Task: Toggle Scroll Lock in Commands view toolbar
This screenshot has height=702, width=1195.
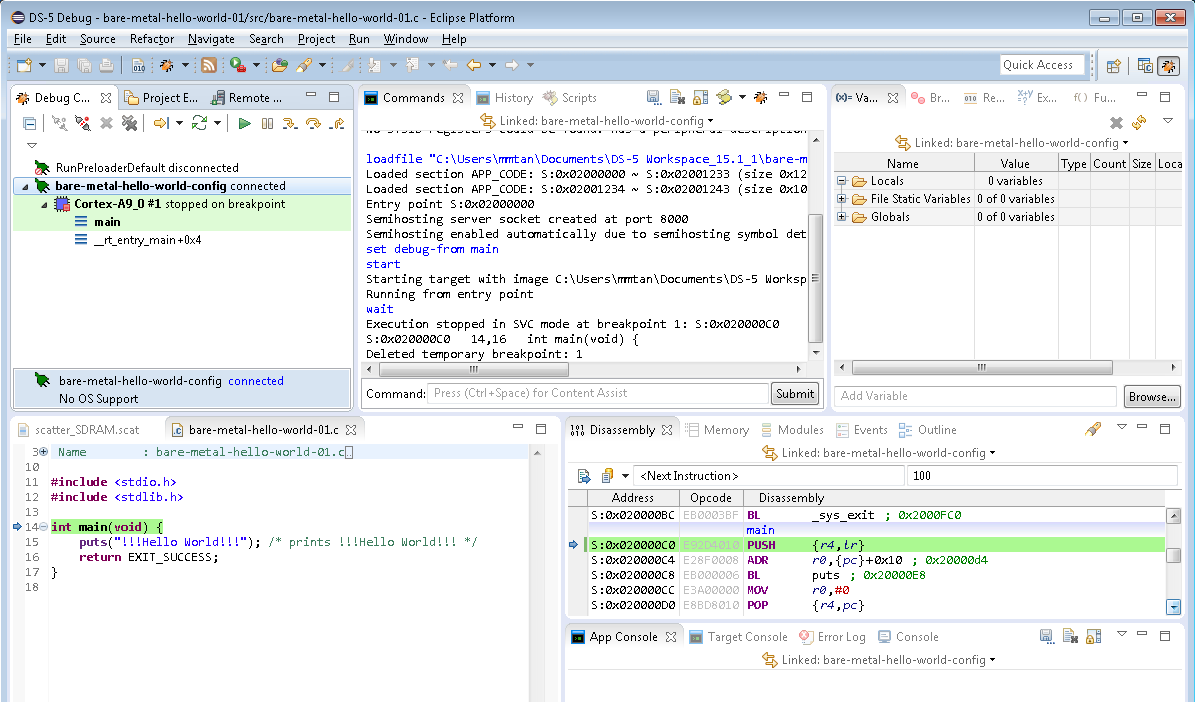Action: tap(700, 97)
